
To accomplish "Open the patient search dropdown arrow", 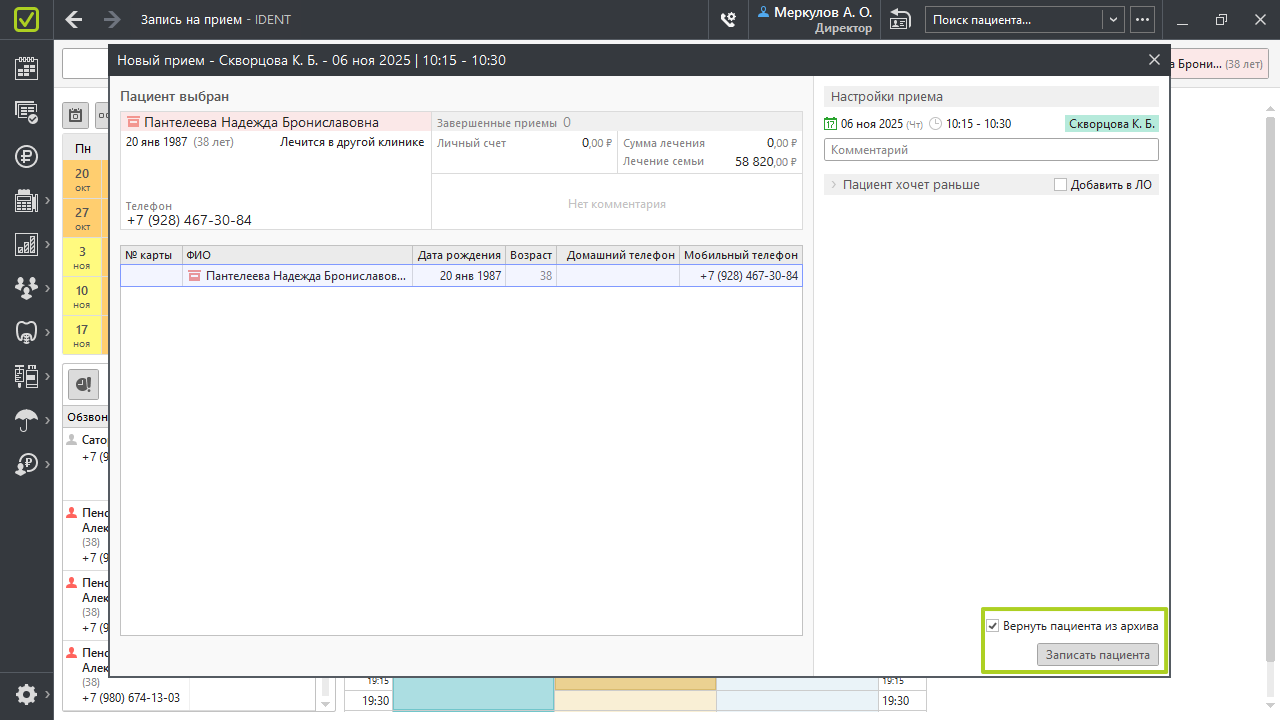I will point(1113,20).
